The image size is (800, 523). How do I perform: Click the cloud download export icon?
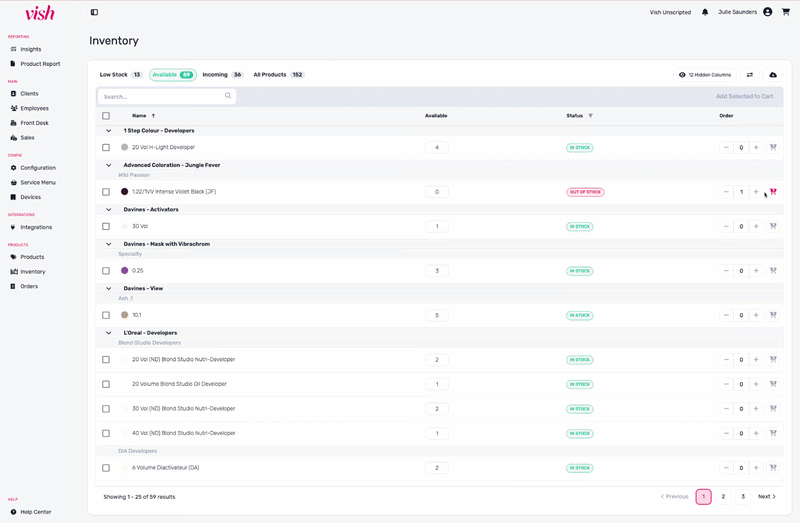(x=773, y=75)
